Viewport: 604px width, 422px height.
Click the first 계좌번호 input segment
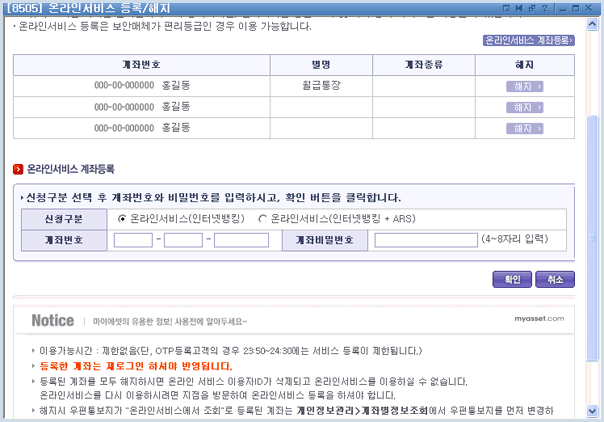[133, 239]
